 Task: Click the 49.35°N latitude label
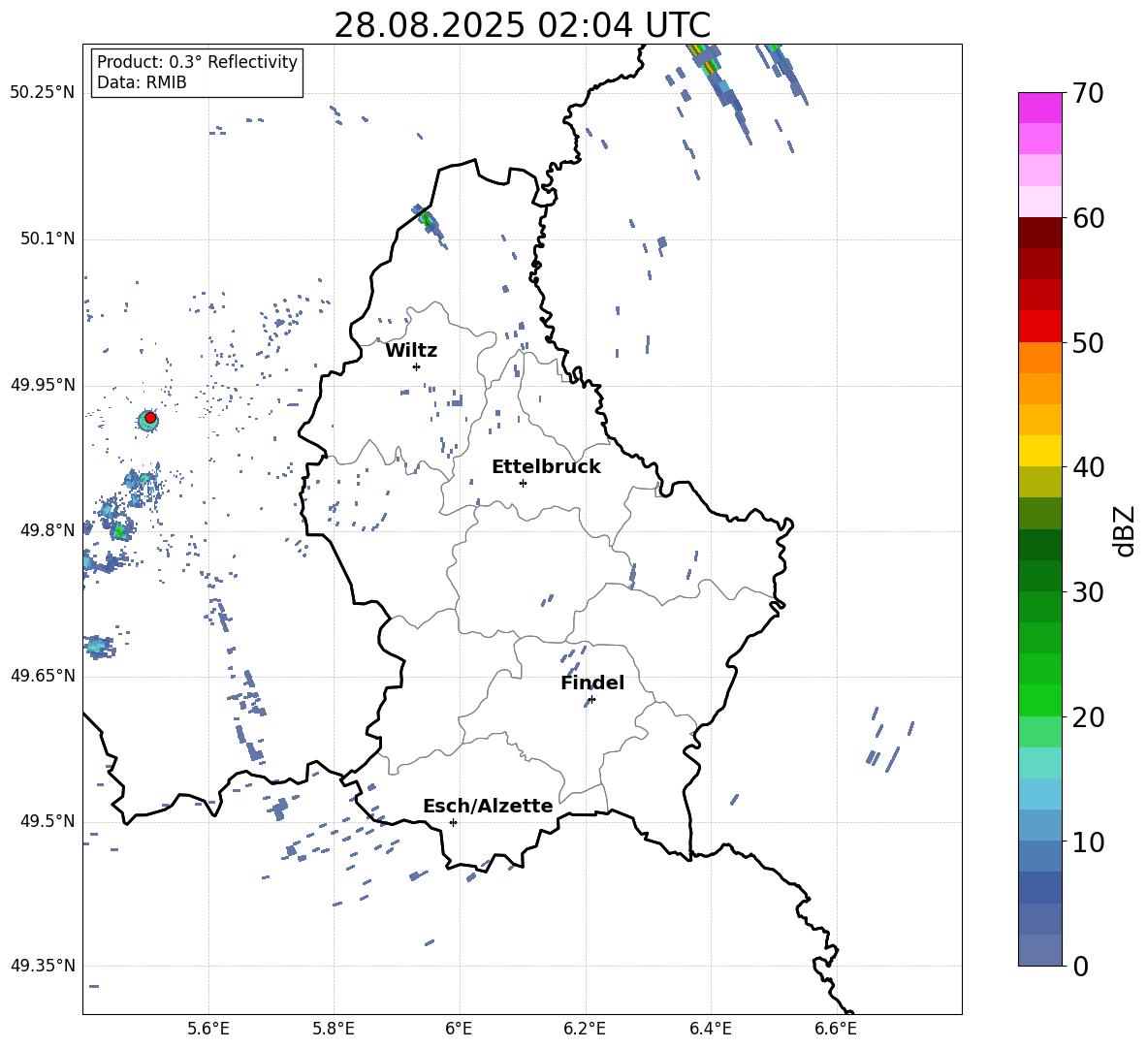pyautogui.click(x=43, y=966)
